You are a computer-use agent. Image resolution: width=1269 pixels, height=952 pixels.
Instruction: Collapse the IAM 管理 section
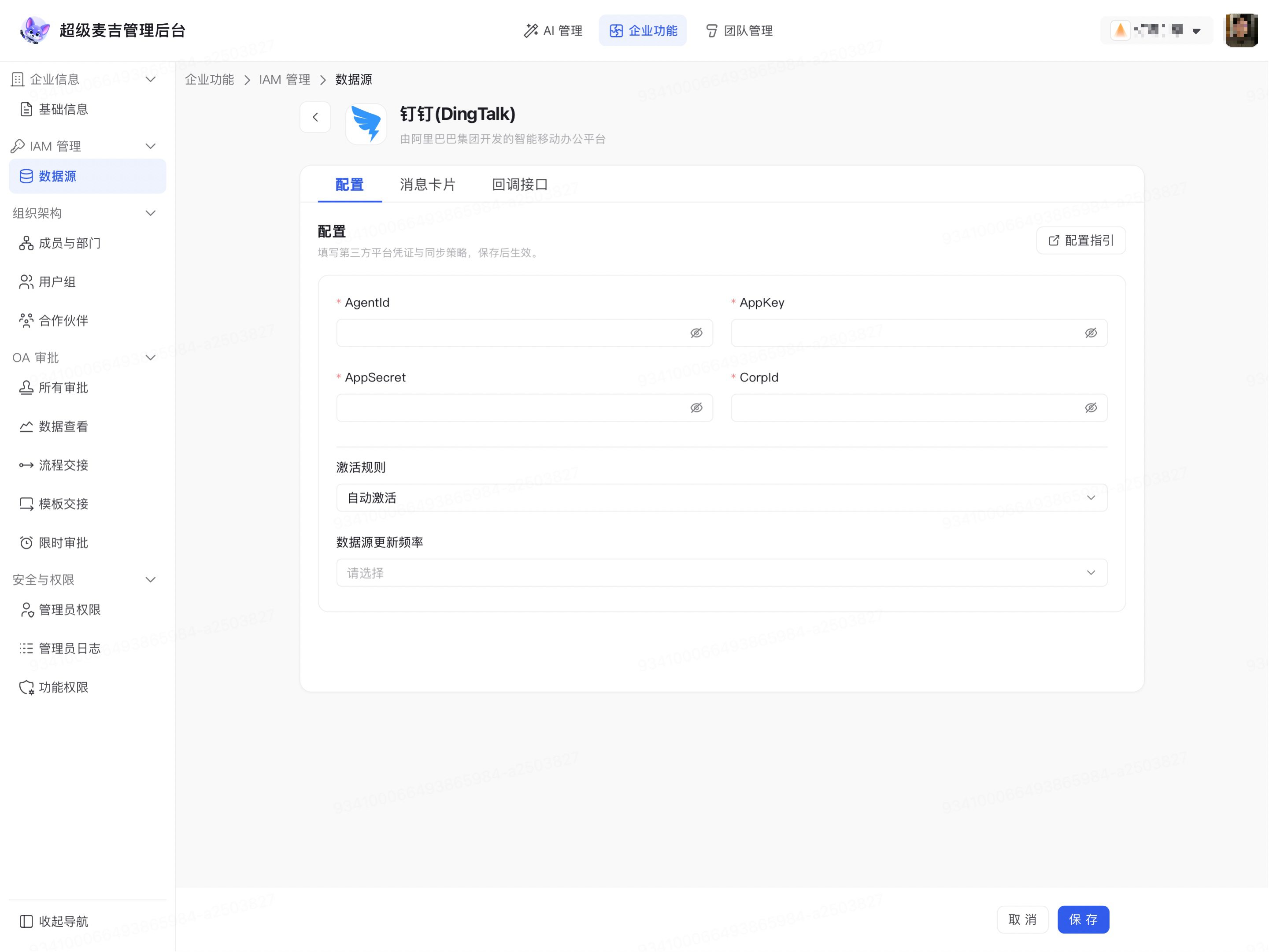[x=151, y=146]
